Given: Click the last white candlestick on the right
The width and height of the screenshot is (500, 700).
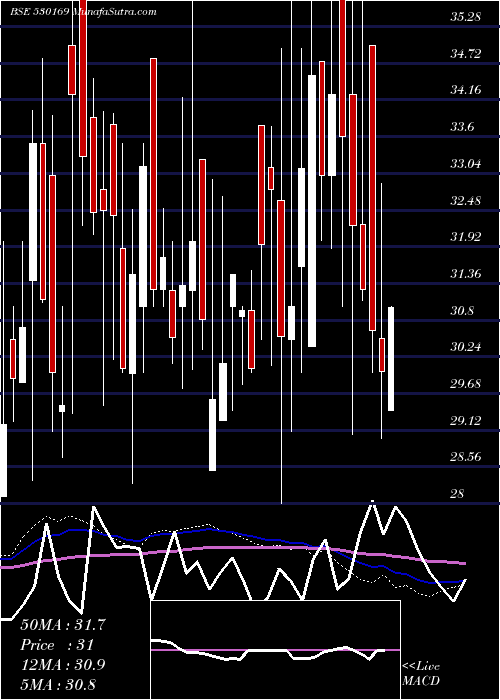Looking at the screenshot, I should pyautogui.click(x=391, y=358).
